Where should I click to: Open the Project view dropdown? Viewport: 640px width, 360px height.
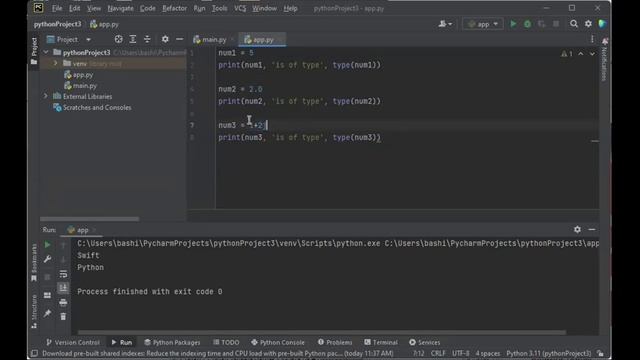pos(69,39)
